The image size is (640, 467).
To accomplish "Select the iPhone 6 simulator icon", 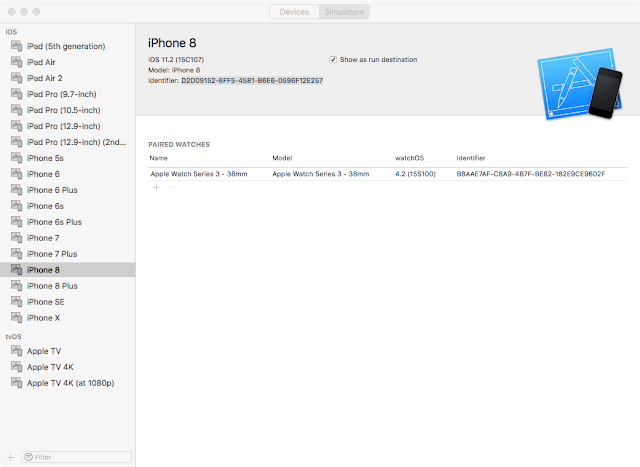I will coord(16,174).
